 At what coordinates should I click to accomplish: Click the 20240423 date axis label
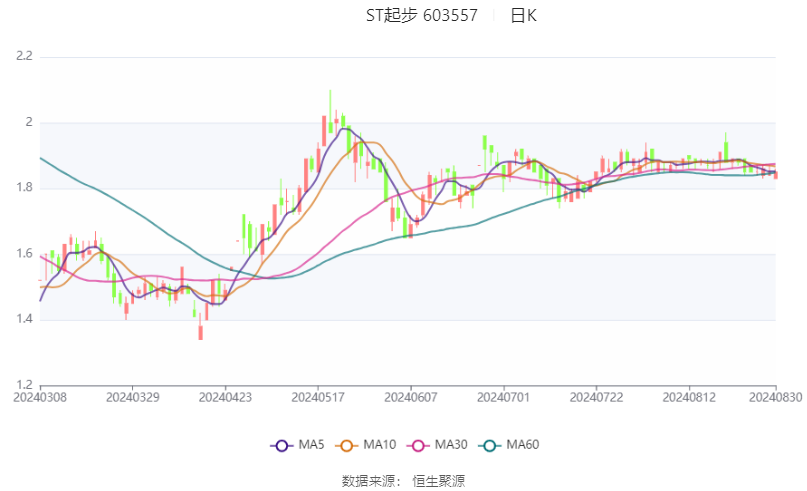tap(225, 398)
